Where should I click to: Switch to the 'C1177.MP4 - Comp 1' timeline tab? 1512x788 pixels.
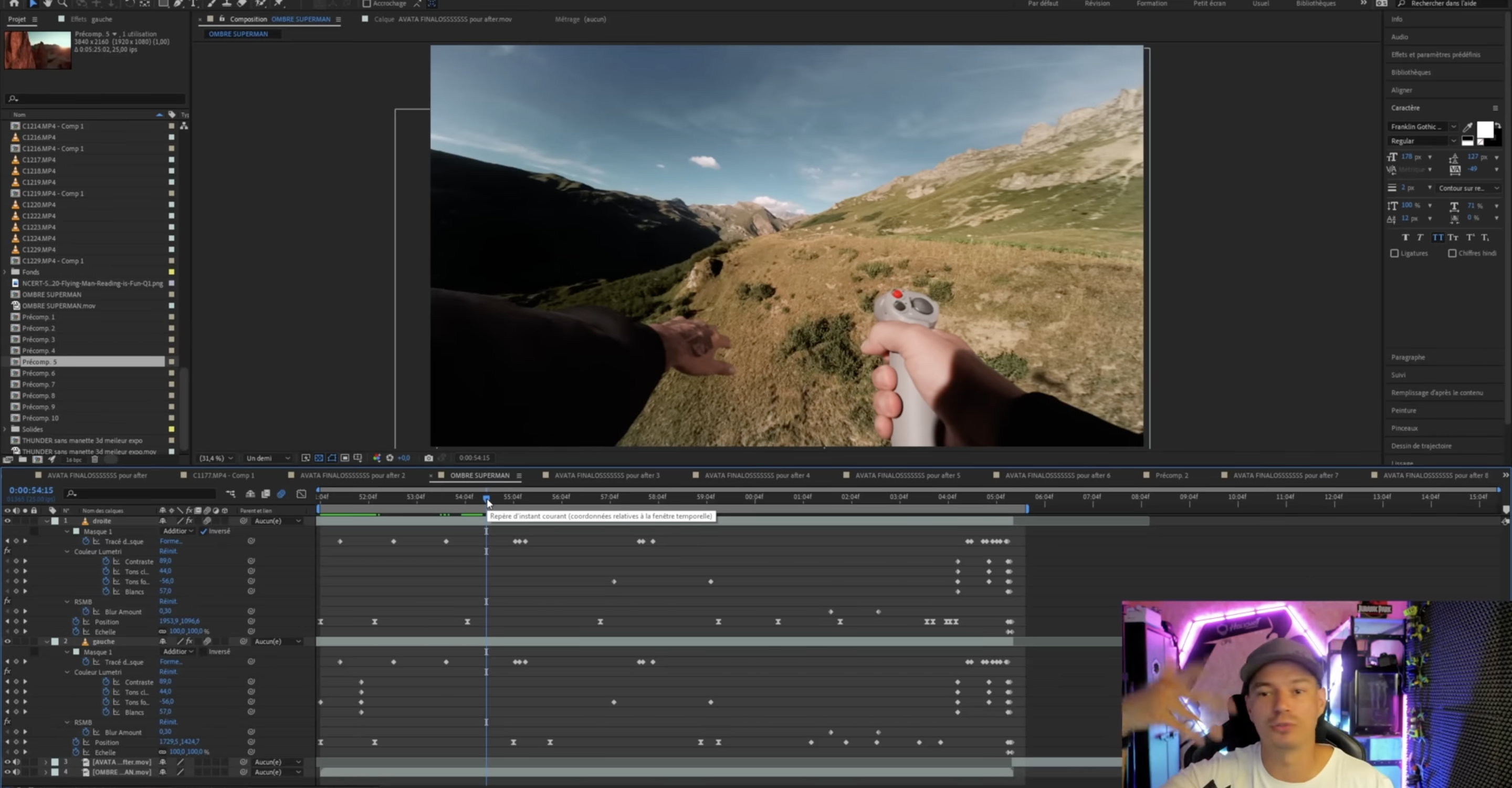pos(223,475)
